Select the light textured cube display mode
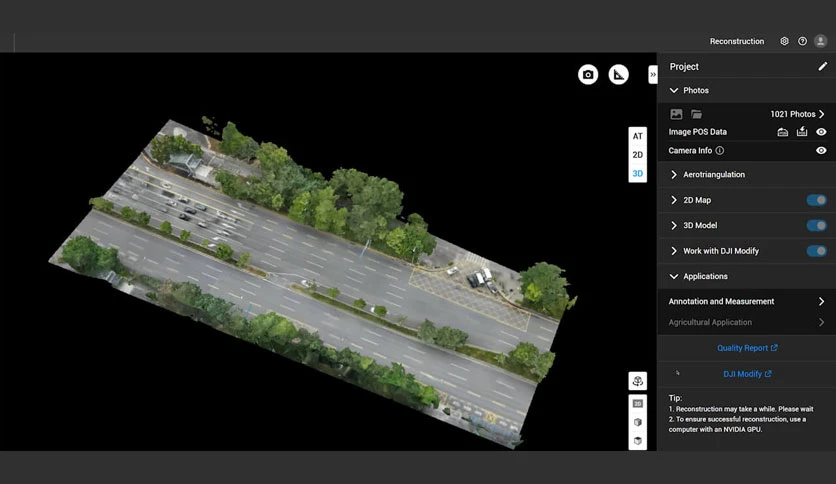Image resolution: width=836 pixels, height=484 pixels. point(638,422)
